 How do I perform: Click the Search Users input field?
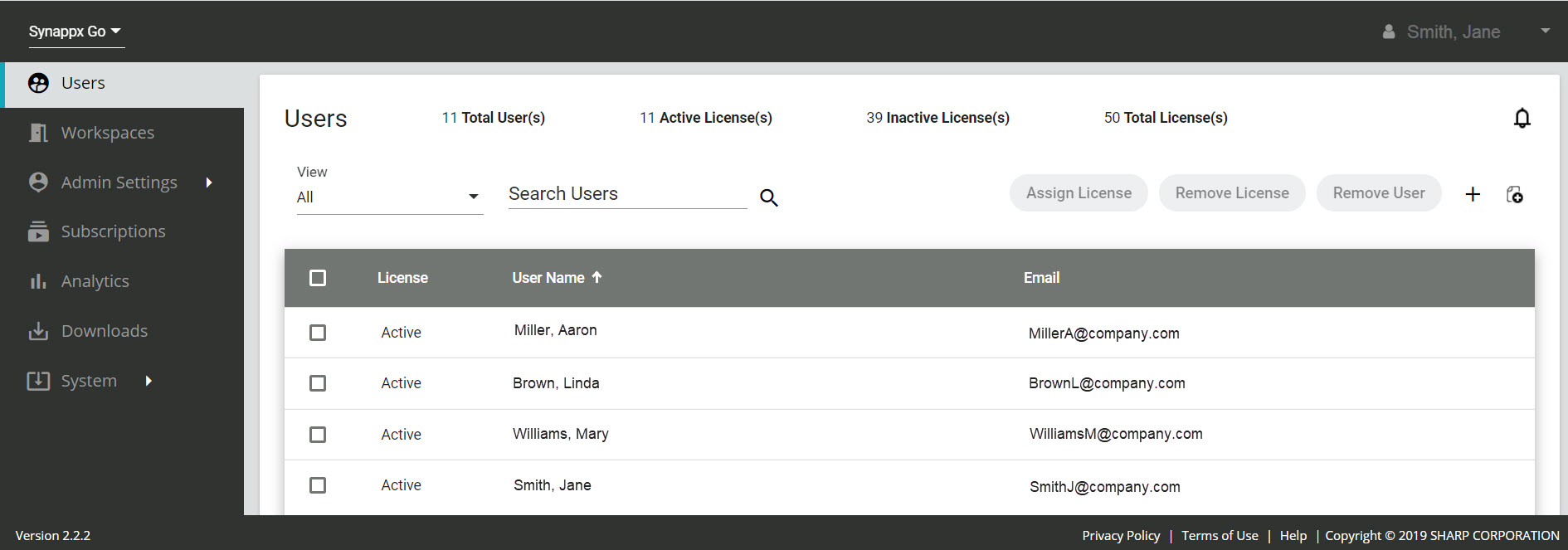tap(628, 194)
